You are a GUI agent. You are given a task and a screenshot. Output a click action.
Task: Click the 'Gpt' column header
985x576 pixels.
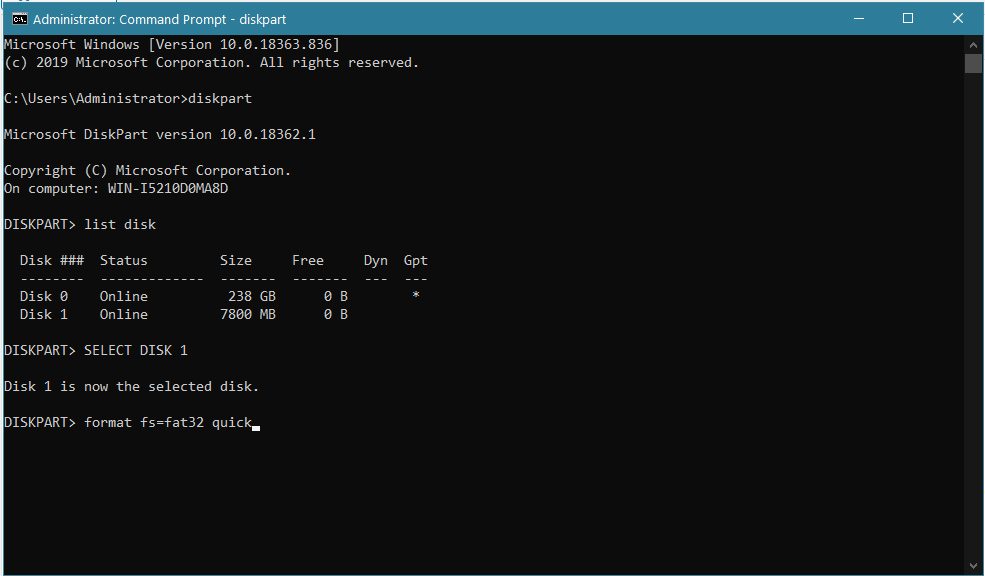tap(416, 261)
